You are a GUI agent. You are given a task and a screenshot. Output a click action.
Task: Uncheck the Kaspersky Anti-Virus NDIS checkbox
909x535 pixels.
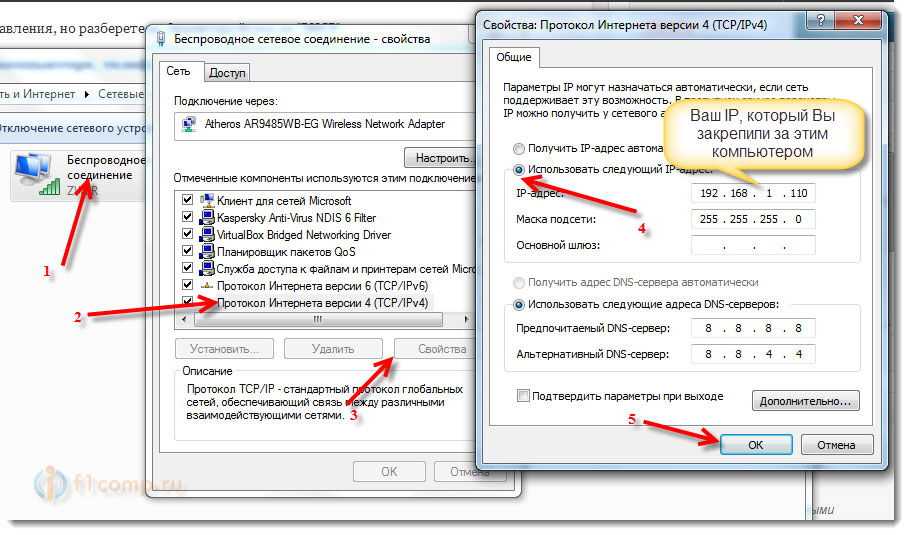click(x=187, y=217)
